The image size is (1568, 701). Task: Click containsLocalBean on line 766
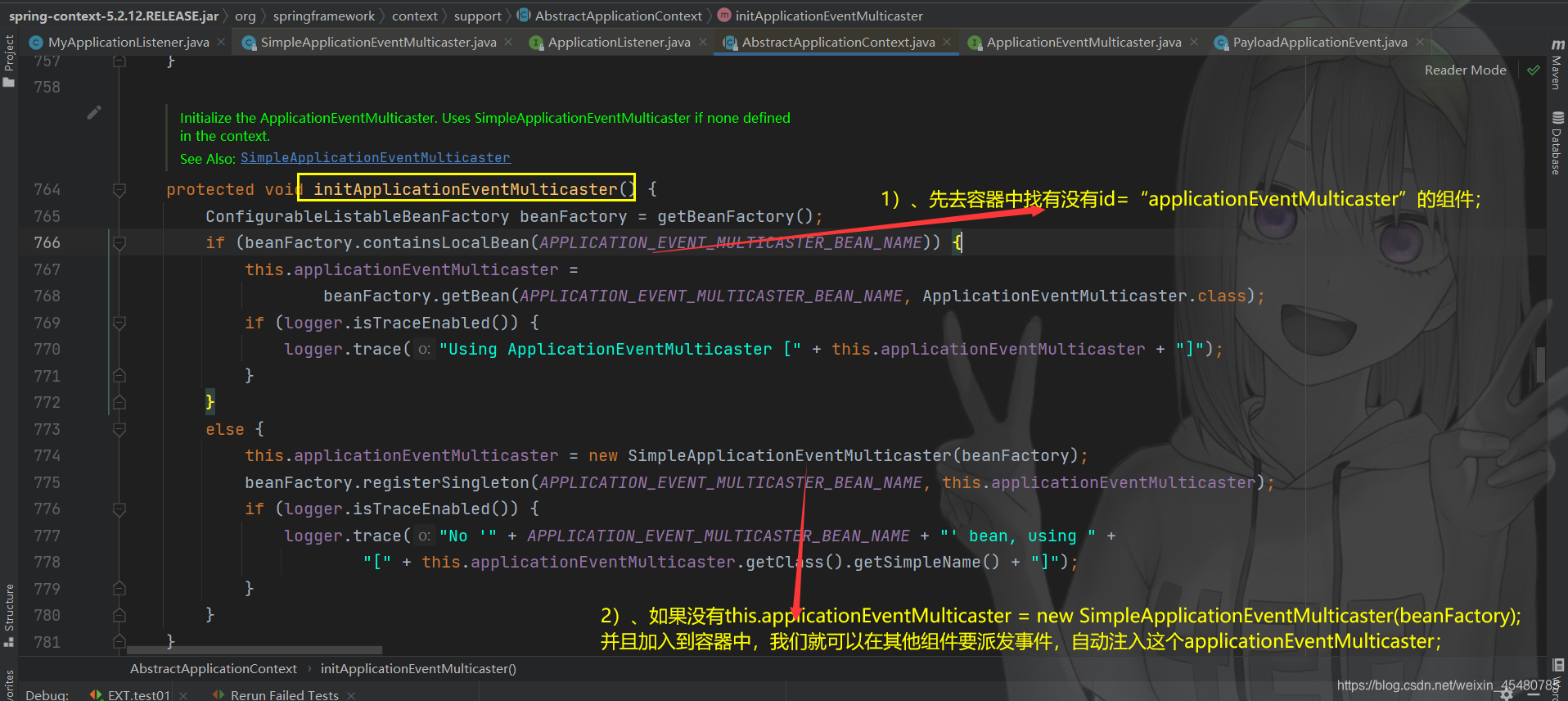coord(446,242)
